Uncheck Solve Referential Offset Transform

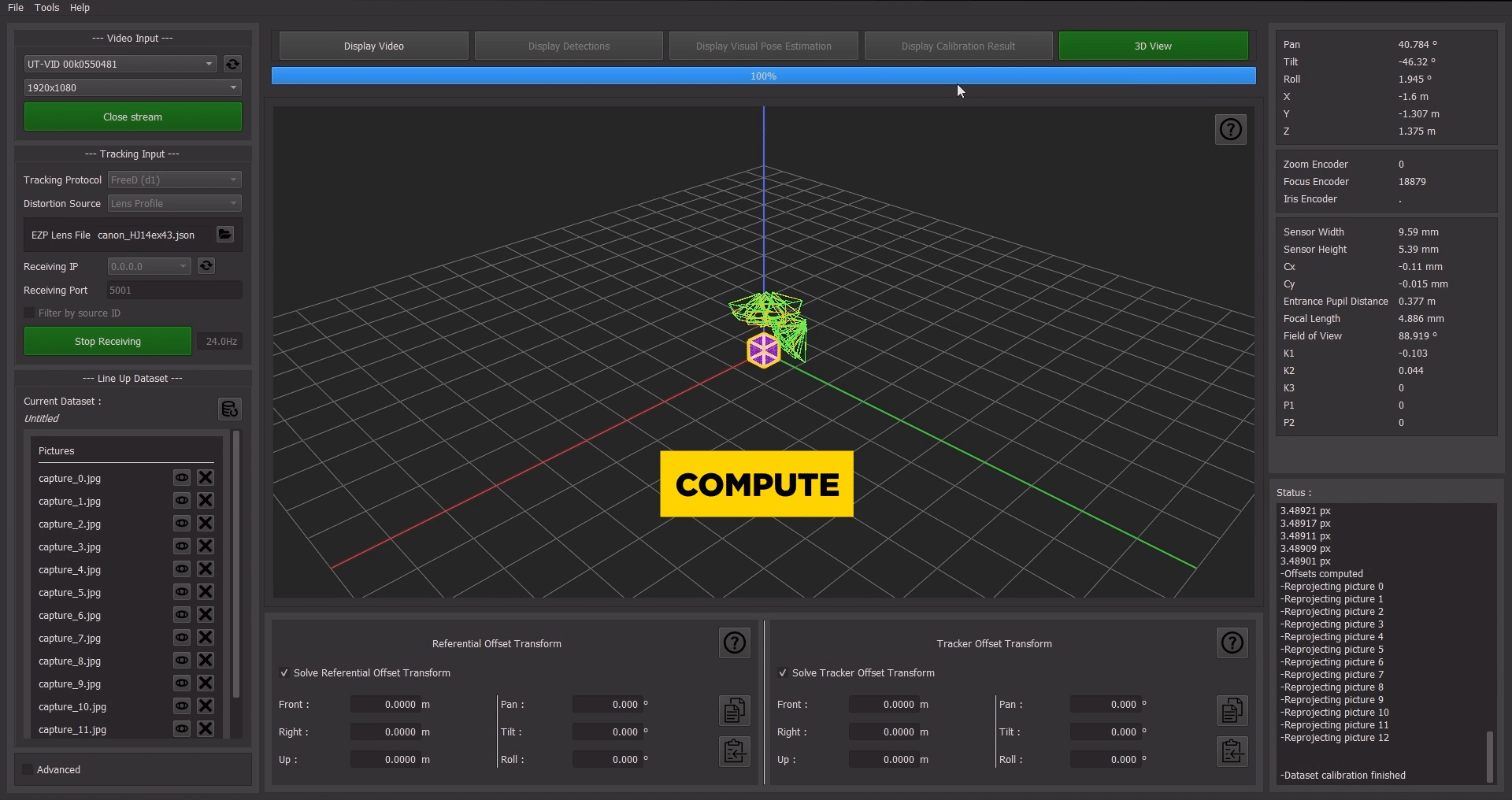(x=284, y=673)
